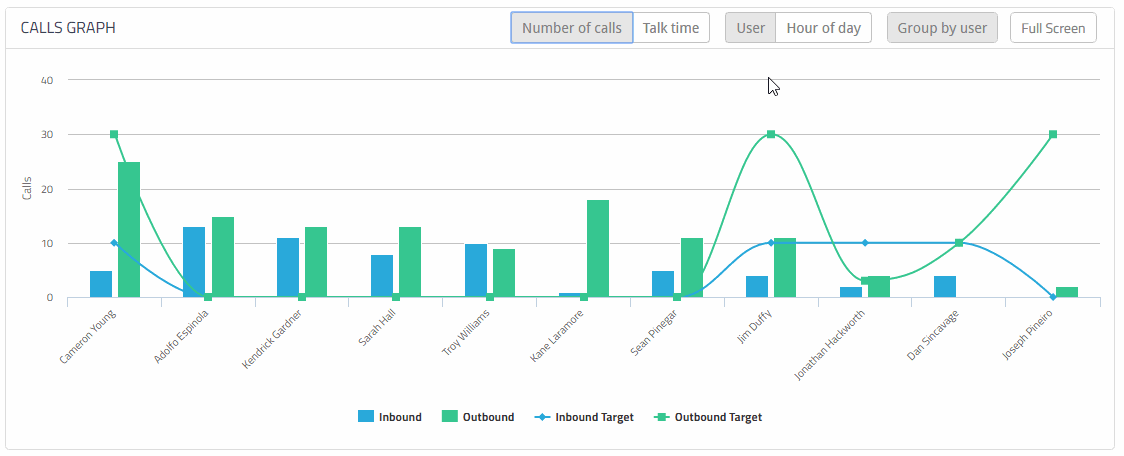Toggle the Inbound legend series
Image resolution: width=1124 pixels, height=456 pixels.
[400, 417]
